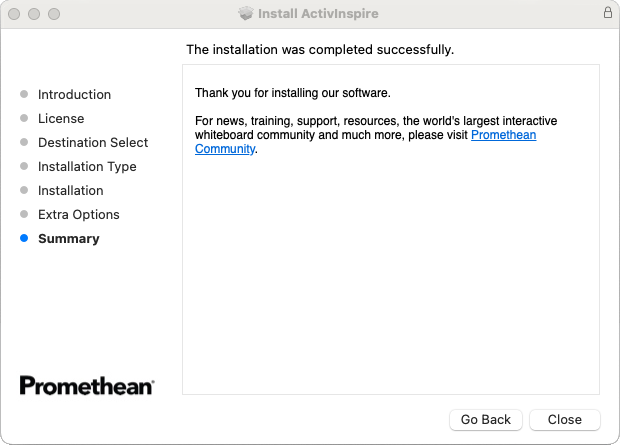
Task: Click the Close button at the bottom right
Action: (564, 419)
